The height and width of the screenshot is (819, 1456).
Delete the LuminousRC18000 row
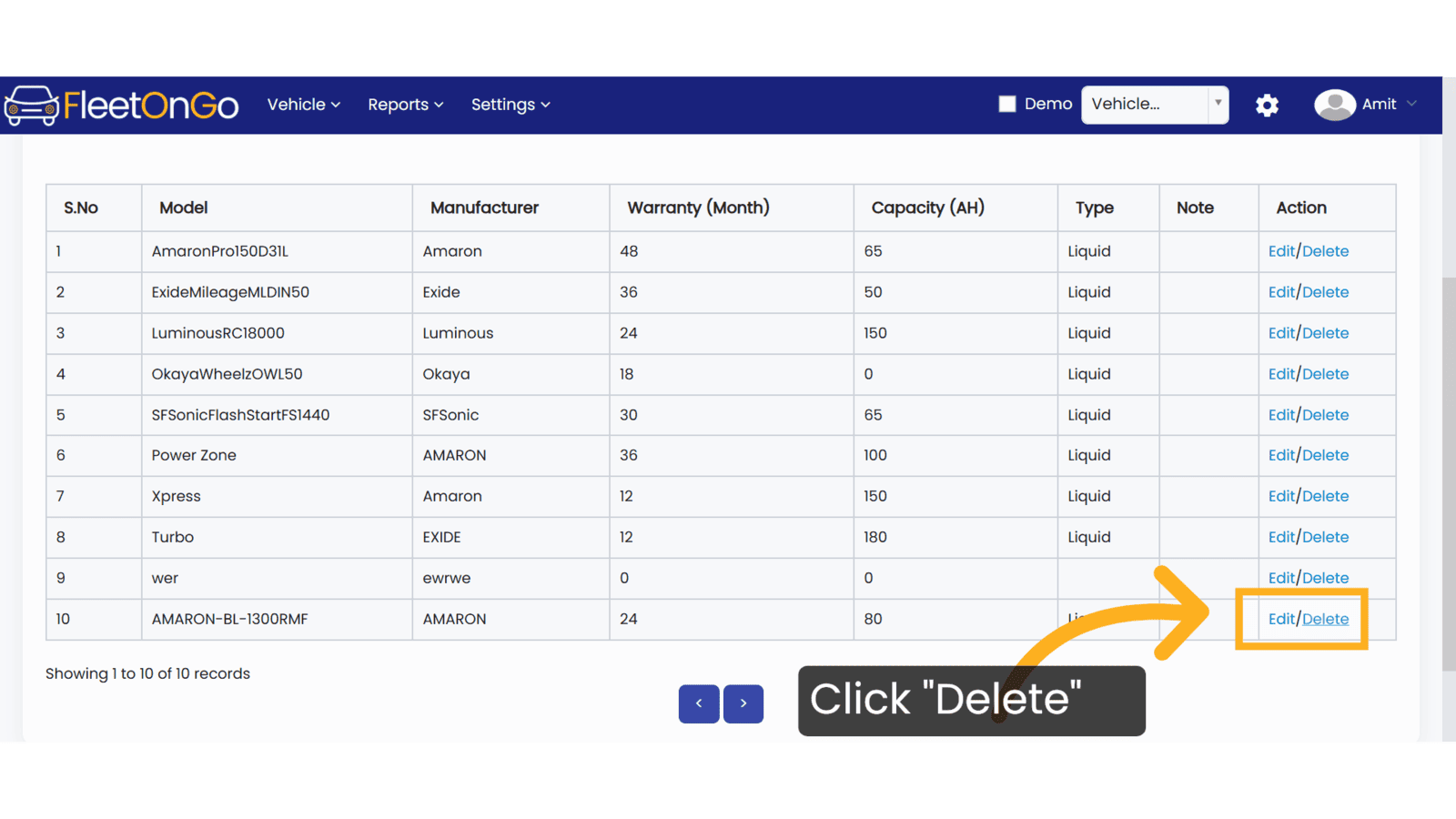point(1325,333)
